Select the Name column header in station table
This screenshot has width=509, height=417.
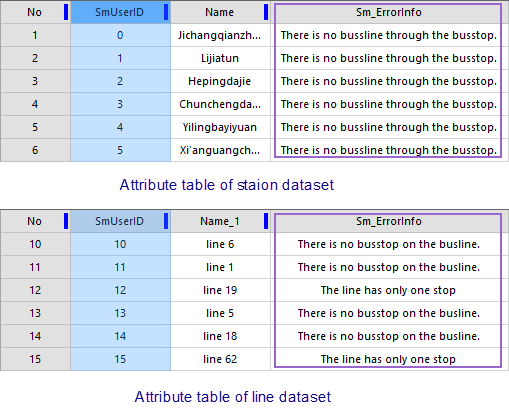[x=220, y=12]
